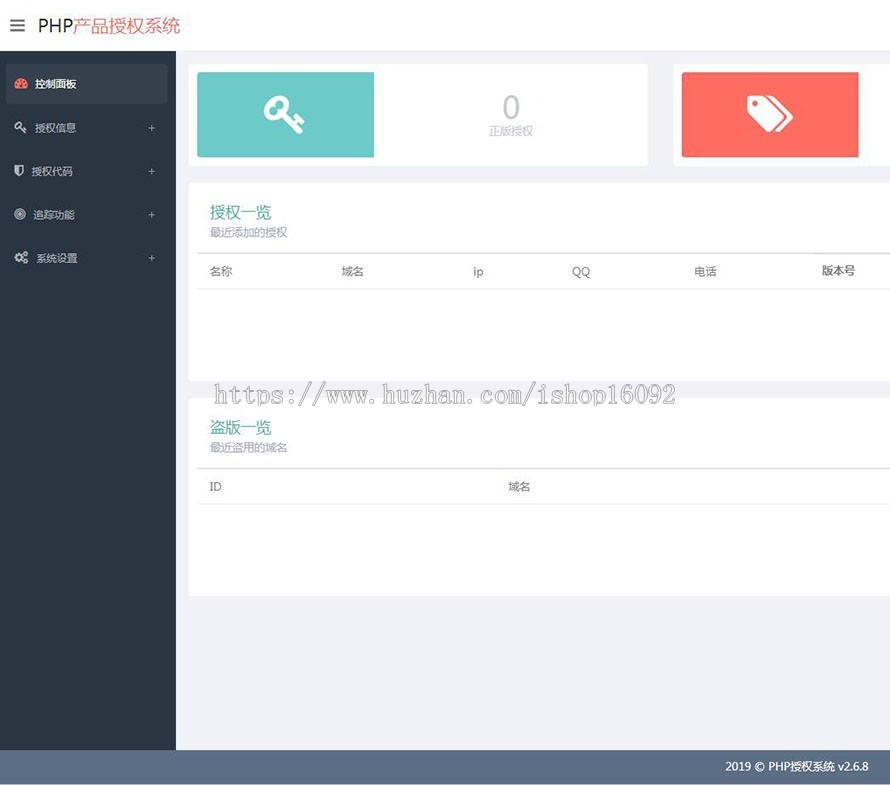Click the 最近盗用的域名 subtitle

pos(249,447)
